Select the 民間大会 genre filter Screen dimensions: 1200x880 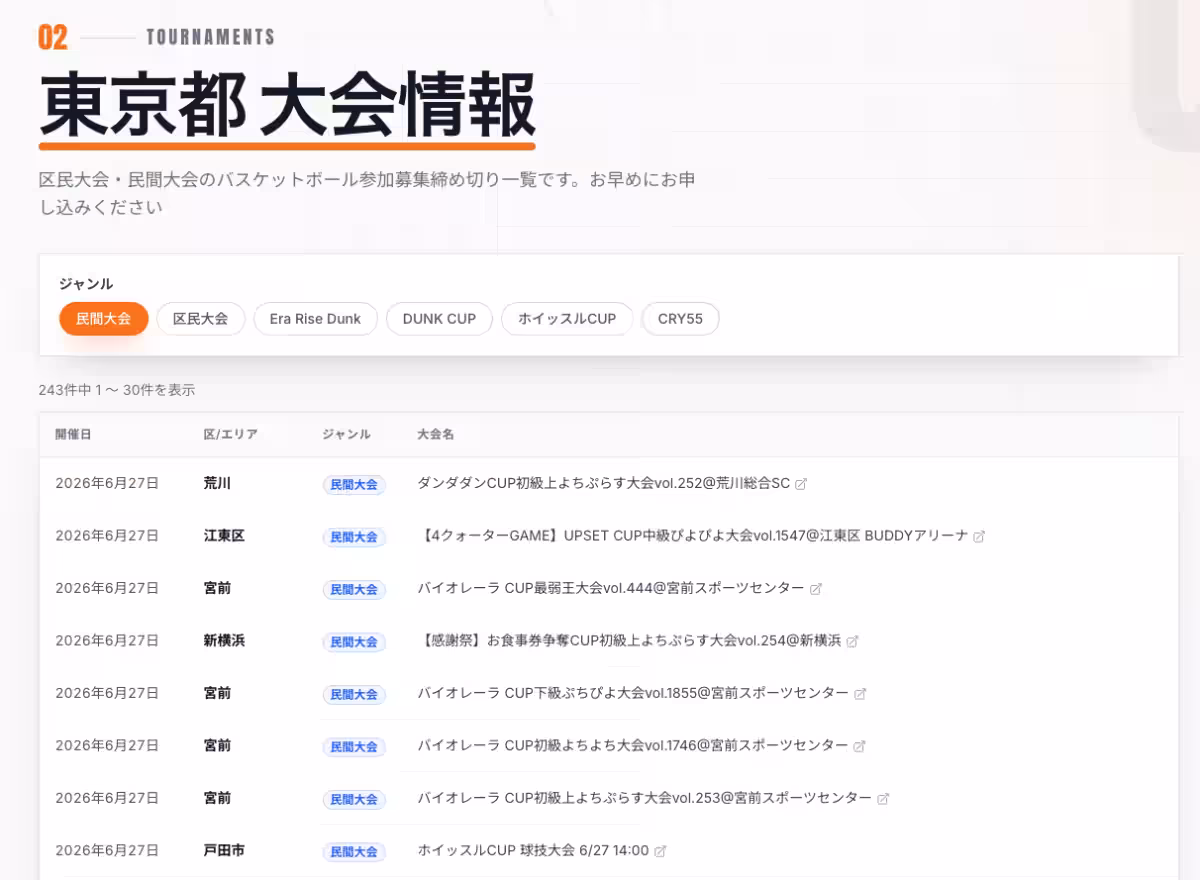pyautogui.click(x=104, y=319)
